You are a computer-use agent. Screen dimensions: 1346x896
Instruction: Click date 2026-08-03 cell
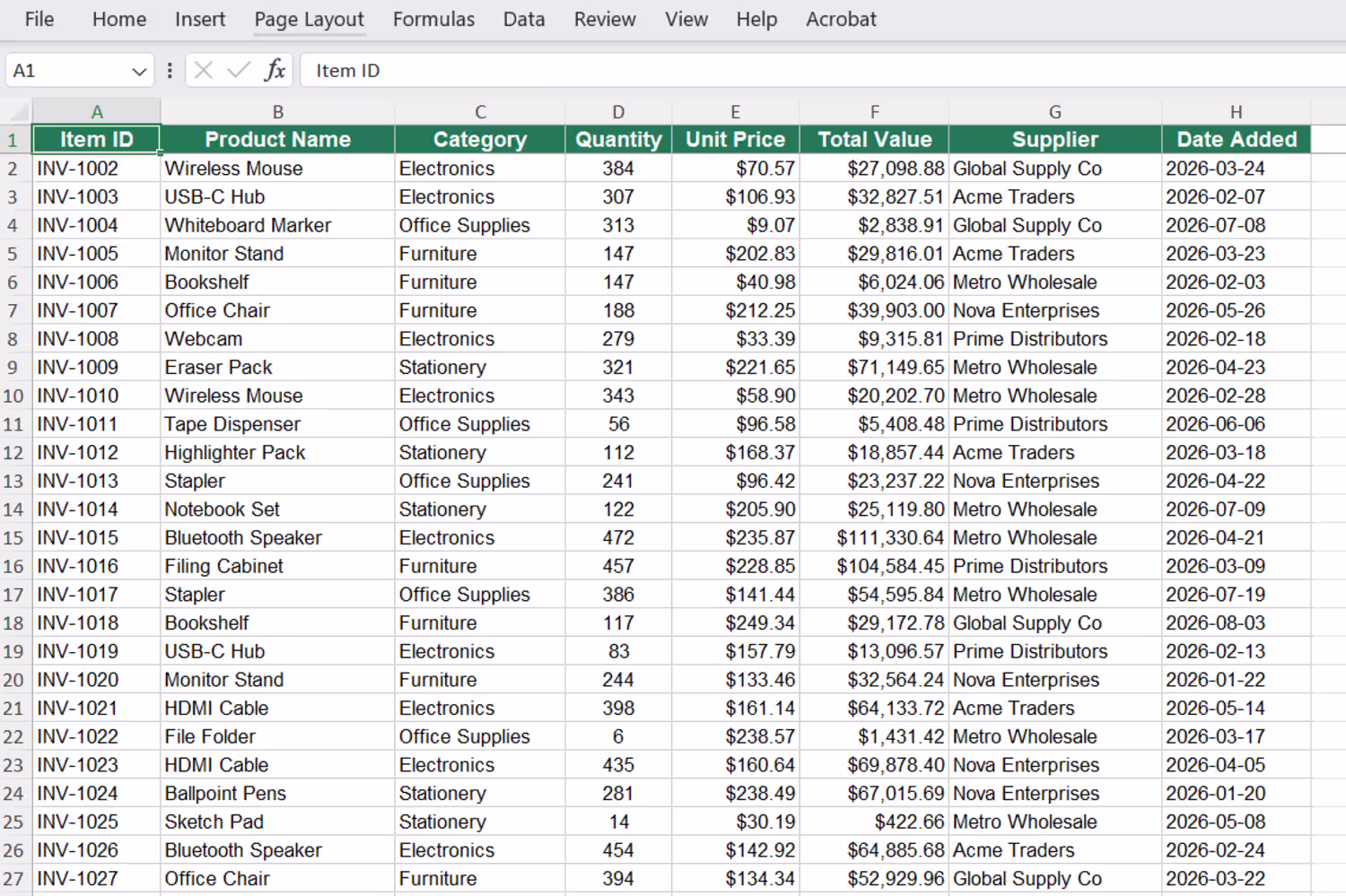[x=1237, y=623]
